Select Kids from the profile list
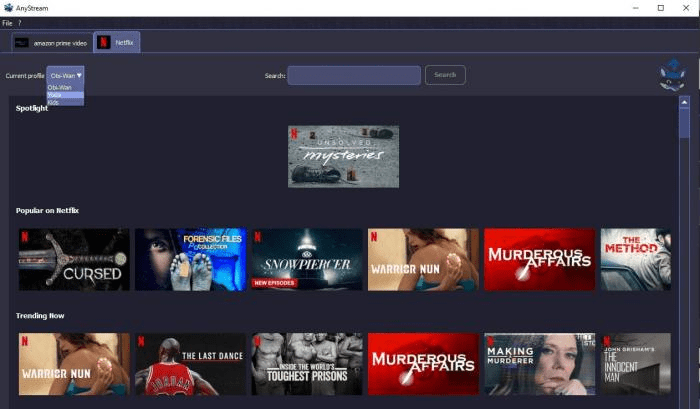The image size is (700, 409). 54,102
